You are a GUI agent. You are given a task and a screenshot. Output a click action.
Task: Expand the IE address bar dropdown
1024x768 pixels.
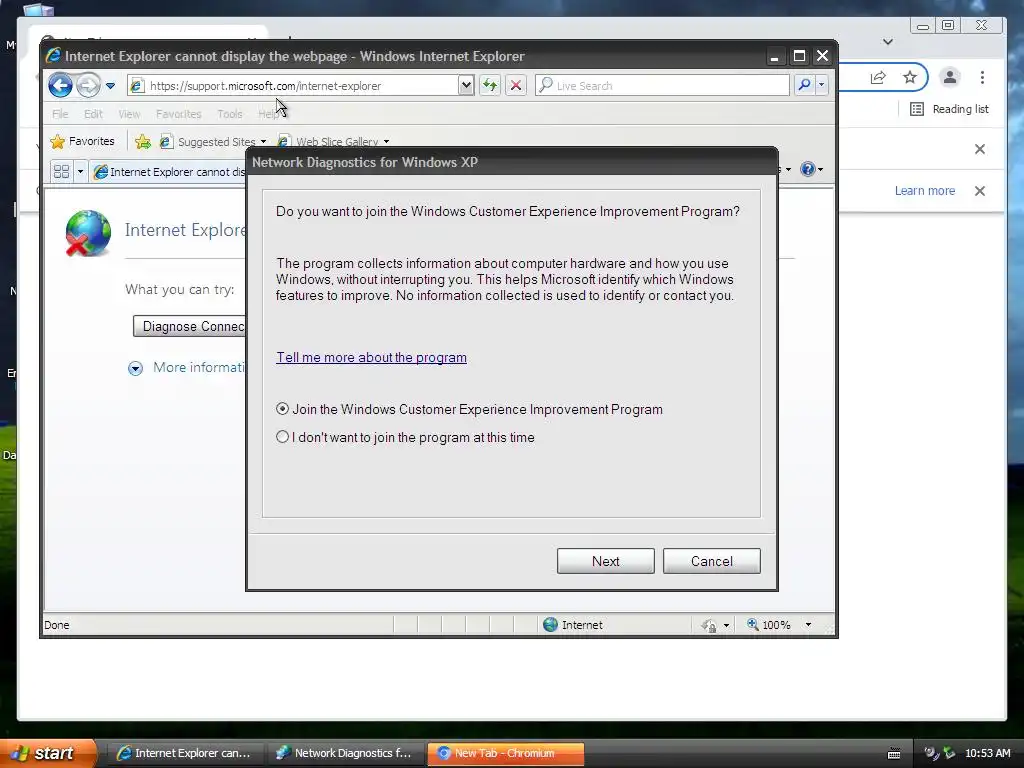(x=466, y=85)
